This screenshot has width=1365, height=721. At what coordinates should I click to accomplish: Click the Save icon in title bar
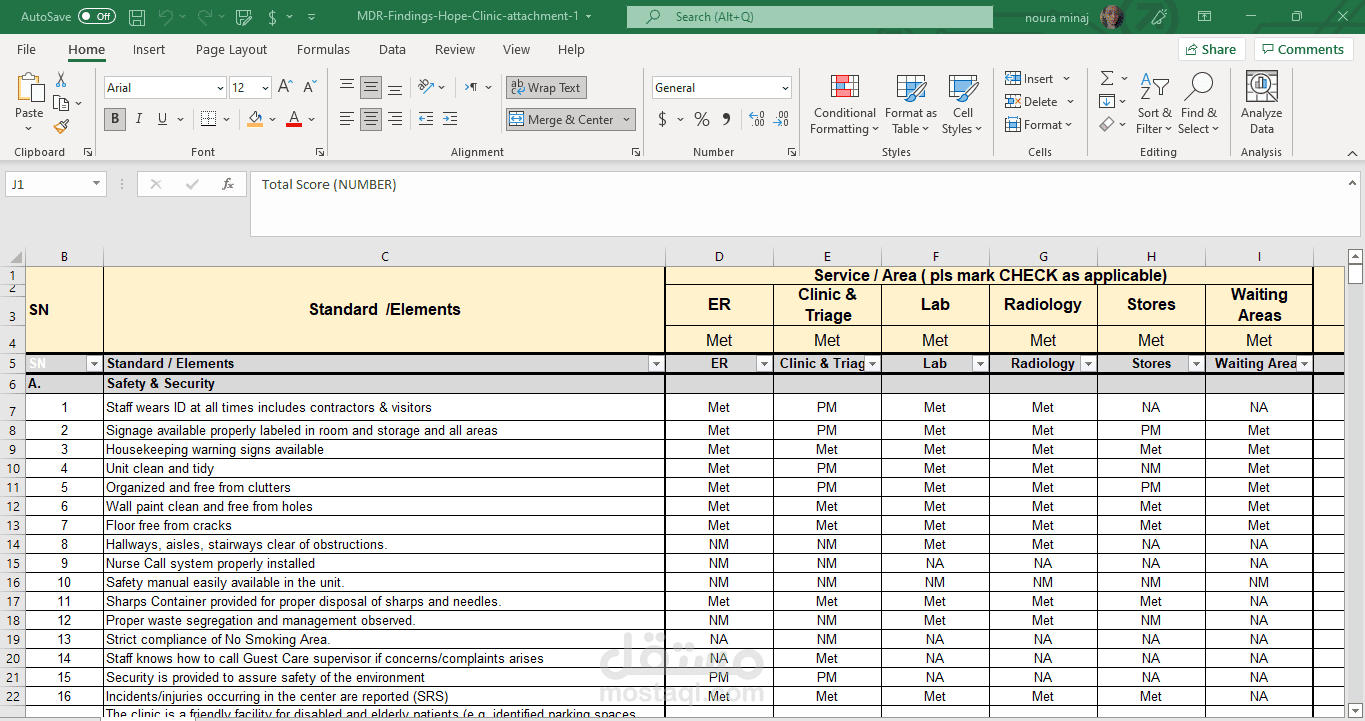(x=137, y=17)
